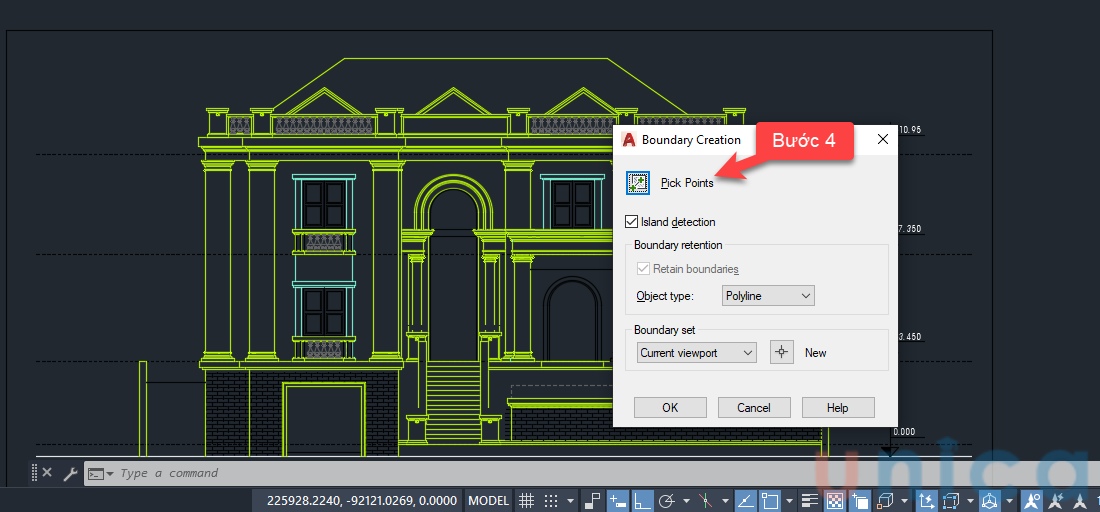The image size is (1100, 512).
Task: Toggle snap mode dotted grid icon
Action: pos(551,500)
